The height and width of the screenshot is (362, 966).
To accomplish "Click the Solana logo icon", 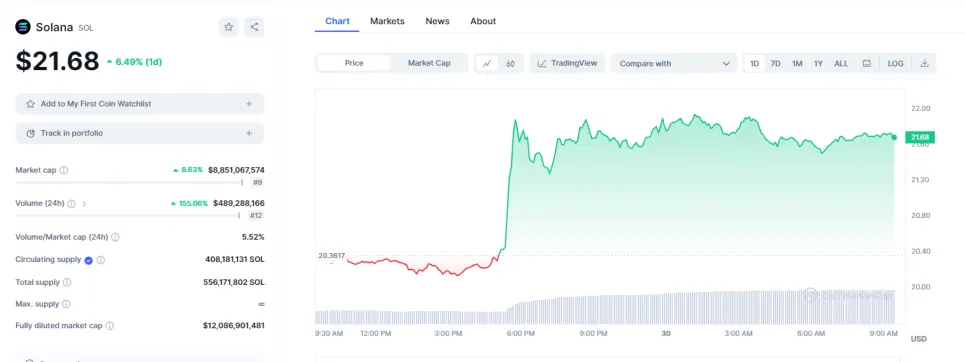I will click(x=23, y=27).
